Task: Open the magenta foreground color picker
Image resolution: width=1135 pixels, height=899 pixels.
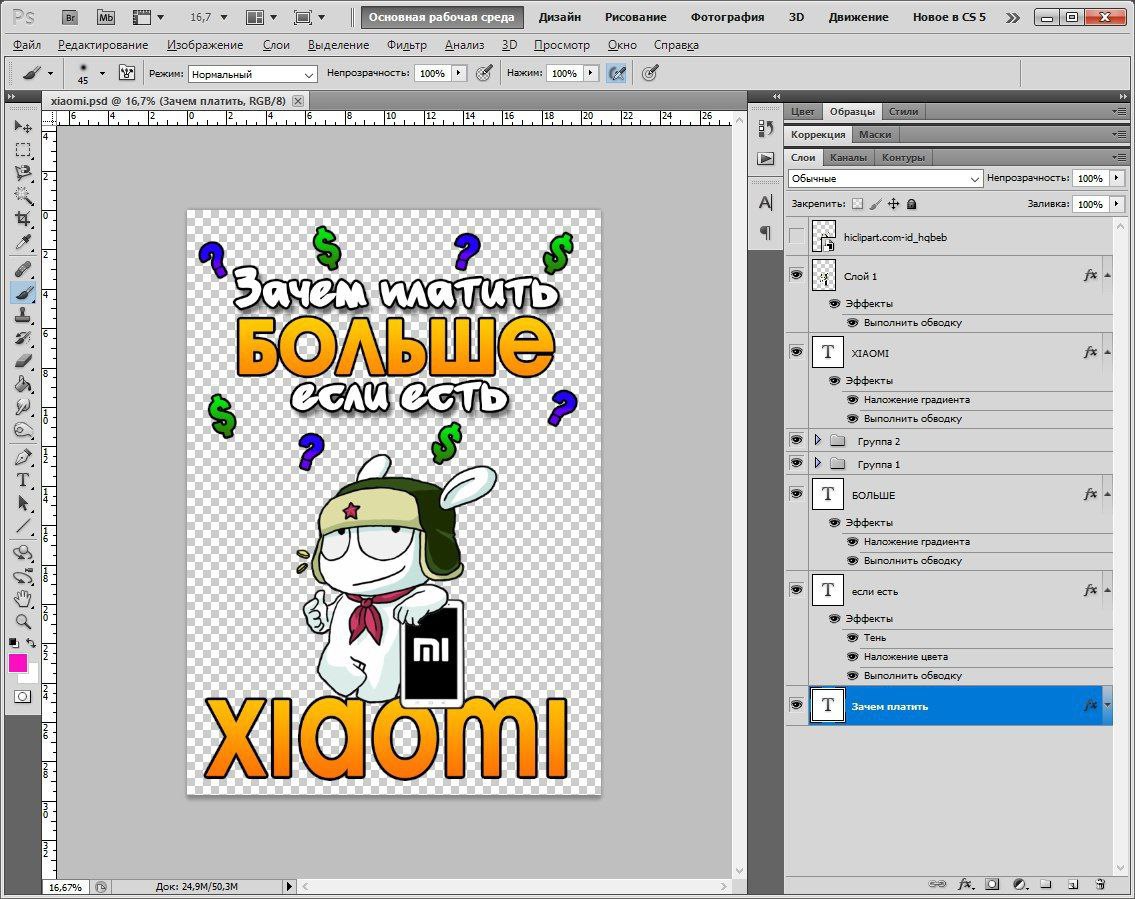Action: click(x=17, y=662)
